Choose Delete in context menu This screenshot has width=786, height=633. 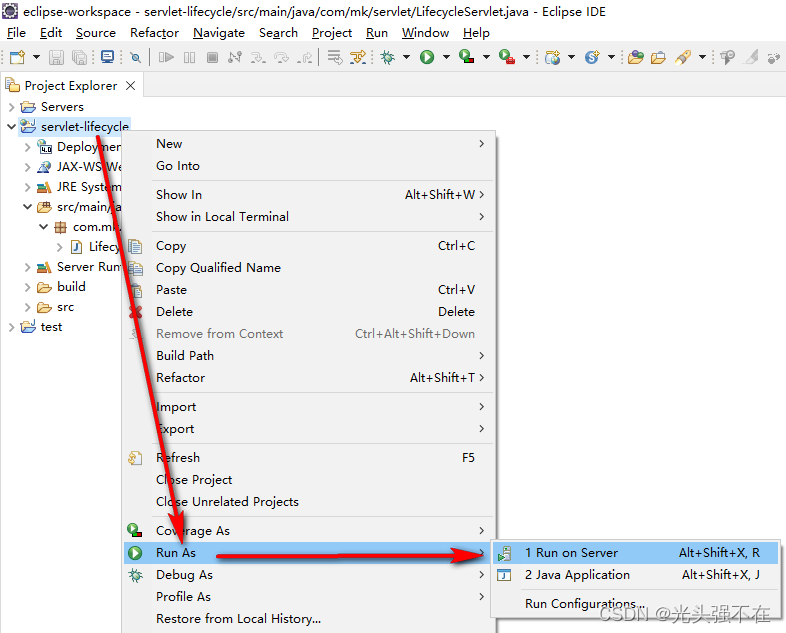click(308, 312)
